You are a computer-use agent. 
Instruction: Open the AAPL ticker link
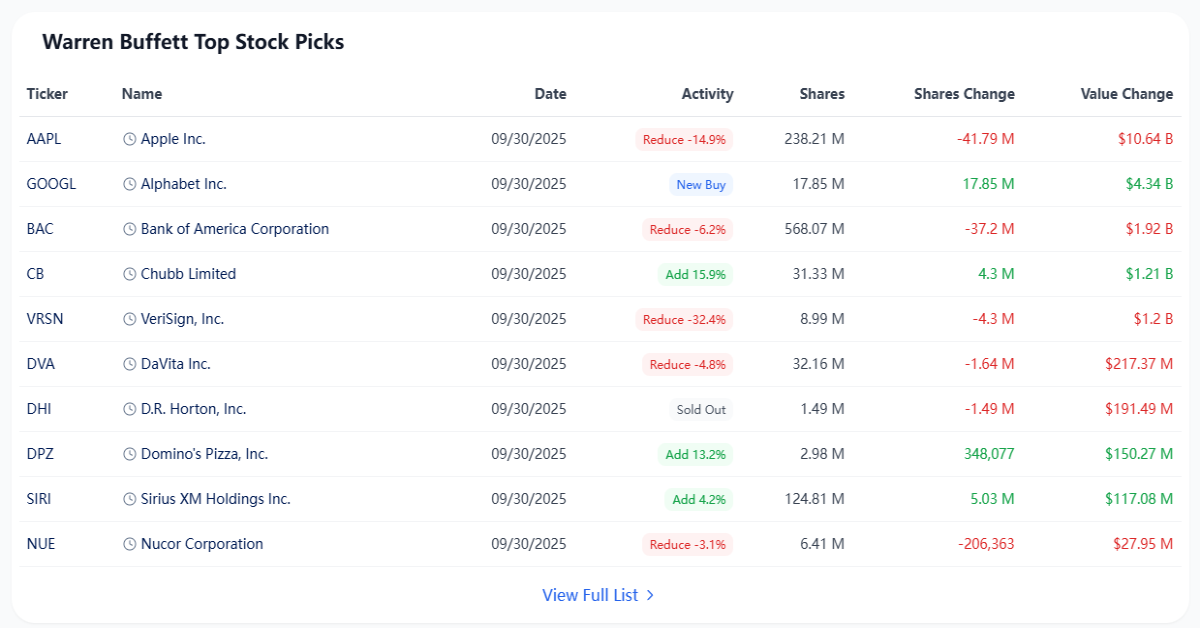click(x=44, y=139)
